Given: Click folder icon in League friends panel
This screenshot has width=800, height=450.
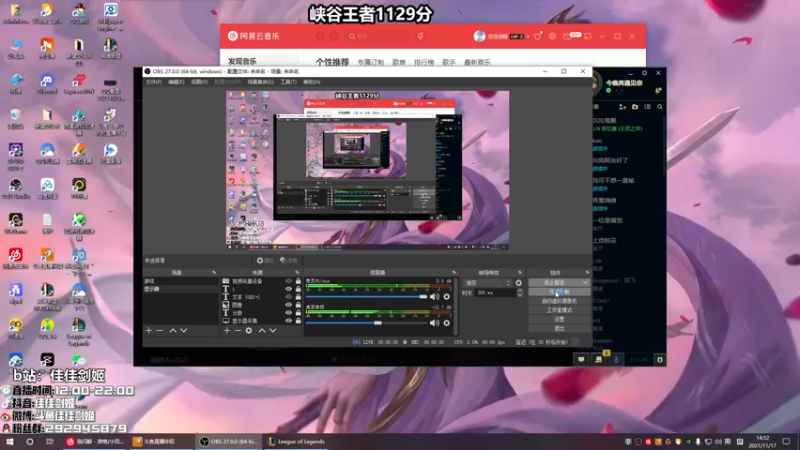Looking at the screenshot, I should click(635, 107).
